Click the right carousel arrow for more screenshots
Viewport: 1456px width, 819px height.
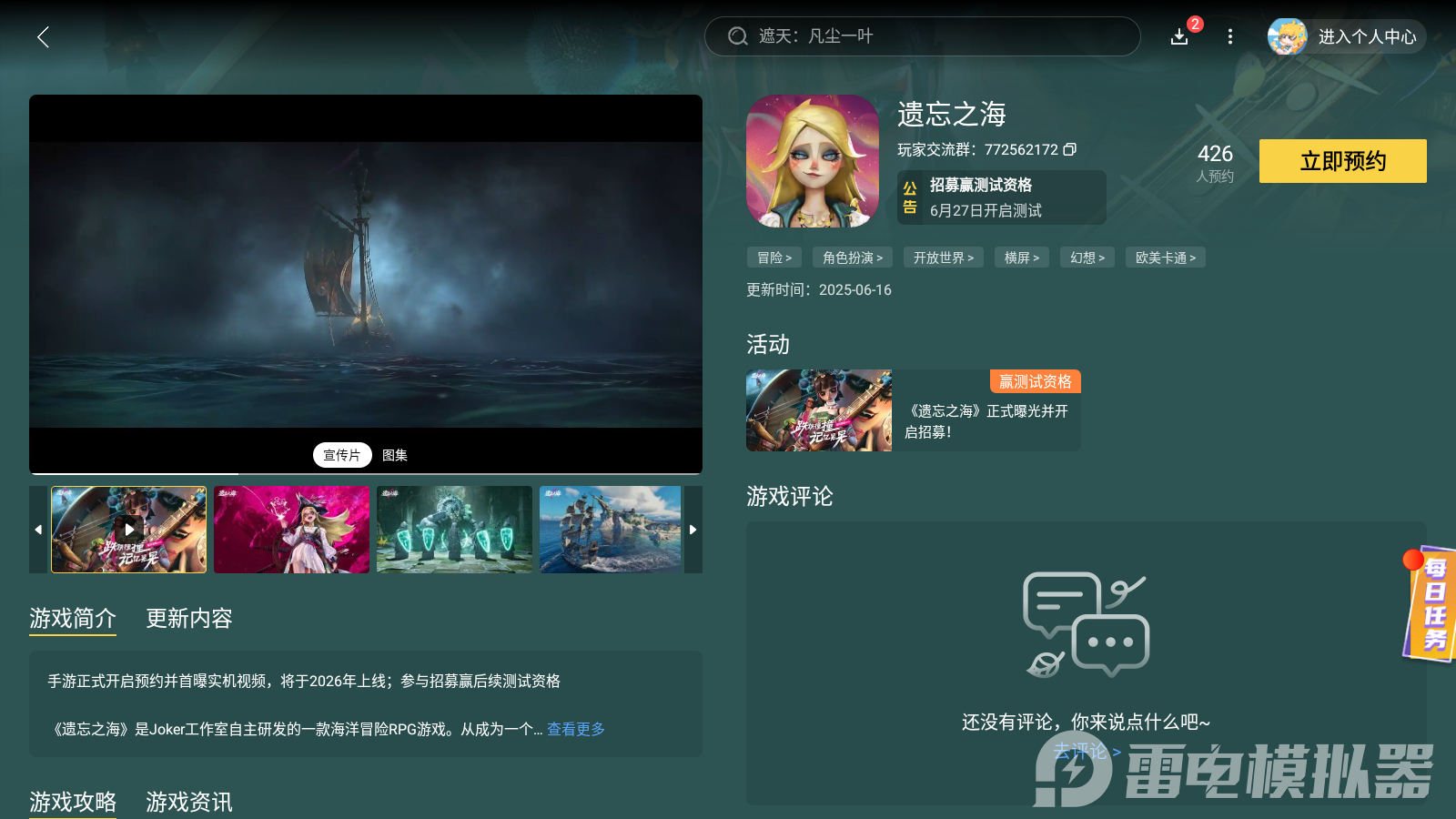(x=693, y=530)
